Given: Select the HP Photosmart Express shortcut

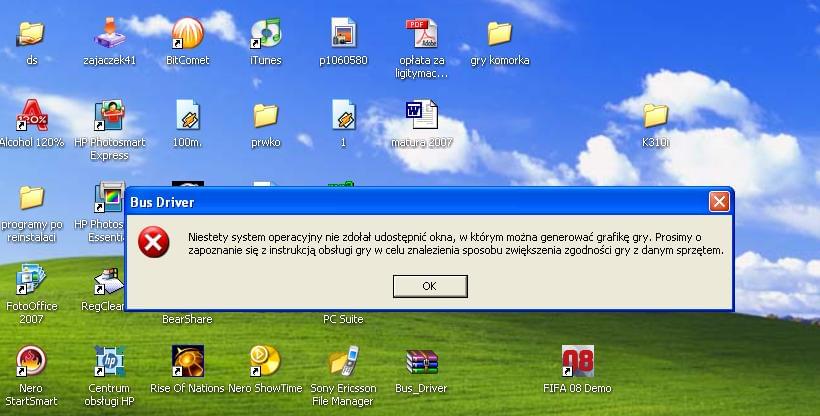Looking at the screenshot, I should [x=109, y=115].
